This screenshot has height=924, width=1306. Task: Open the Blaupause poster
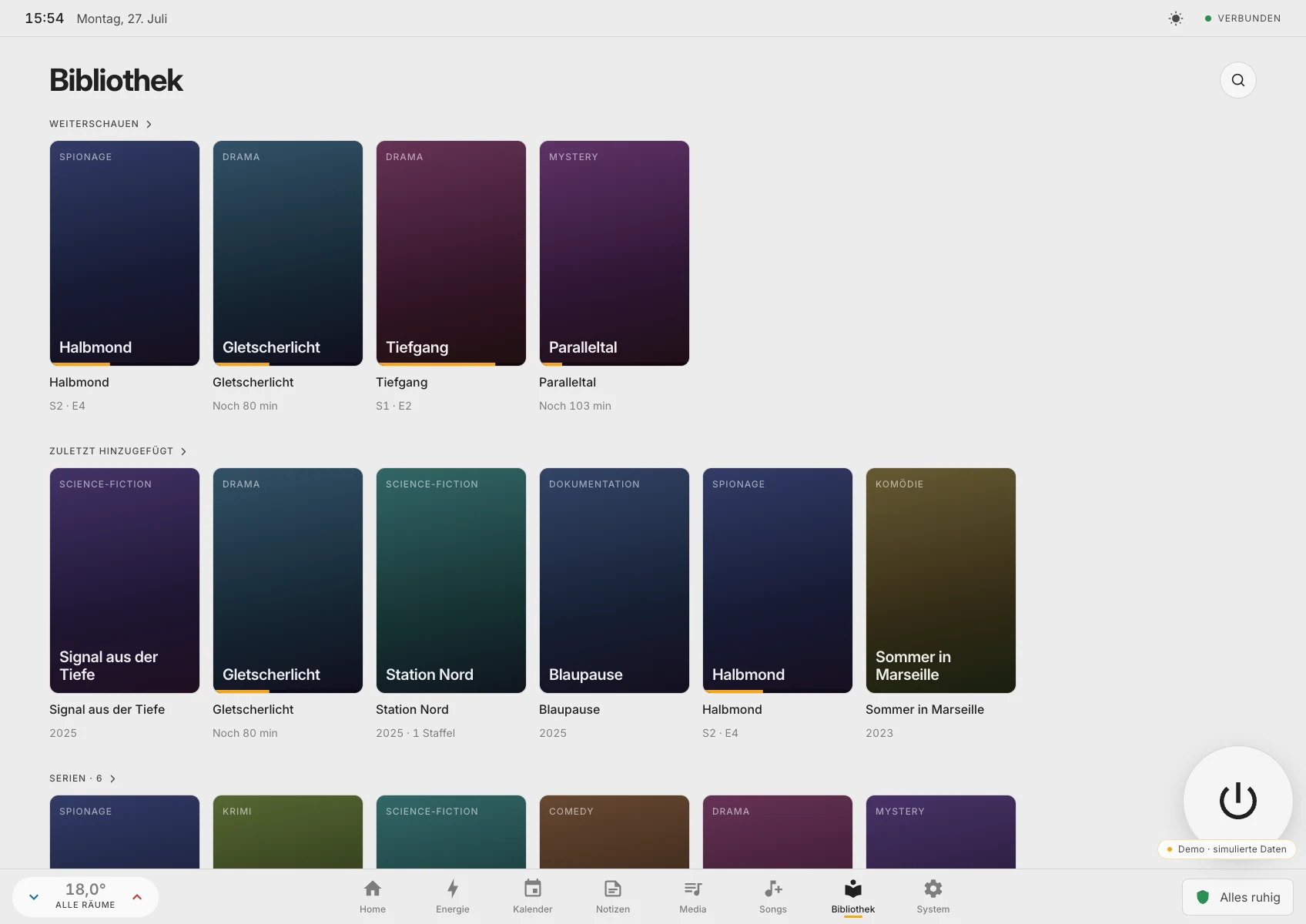[614, 581]
